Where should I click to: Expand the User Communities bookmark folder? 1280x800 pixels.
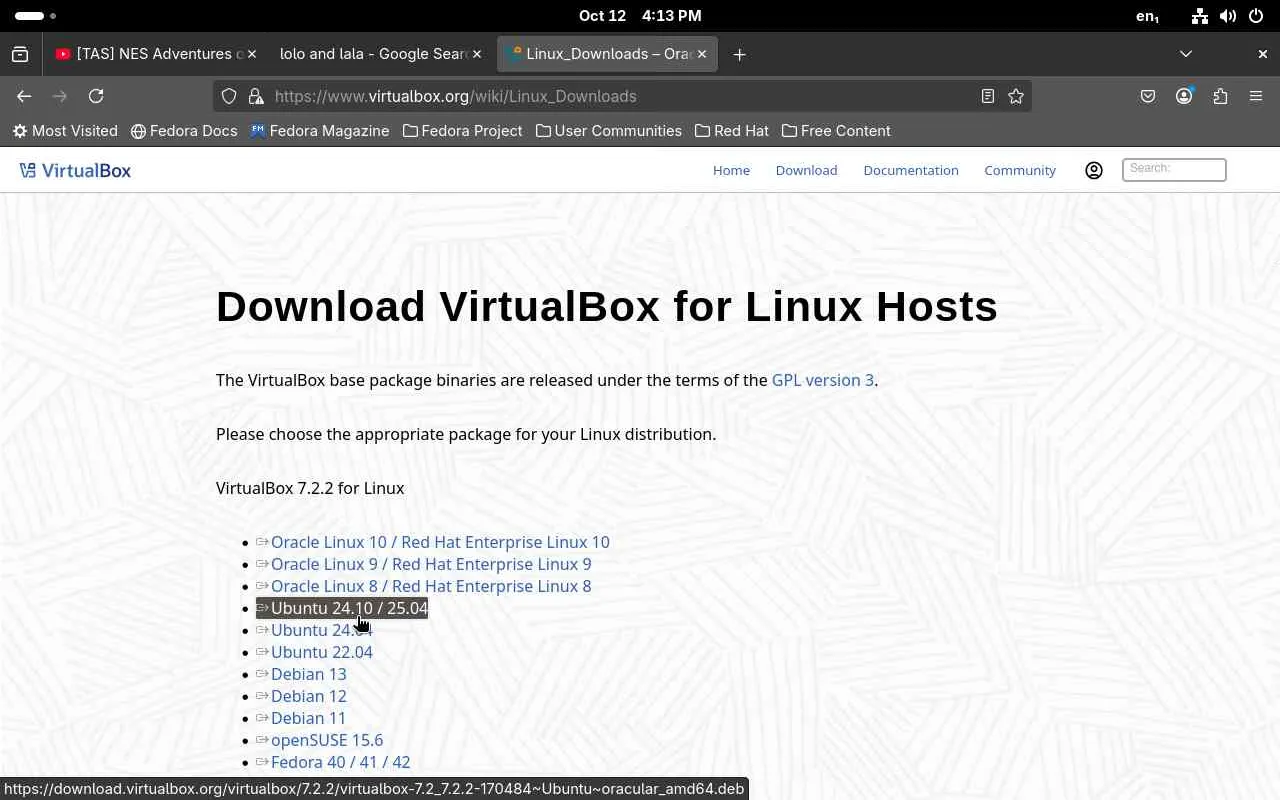pyautogui.click(x=609, y=131)
